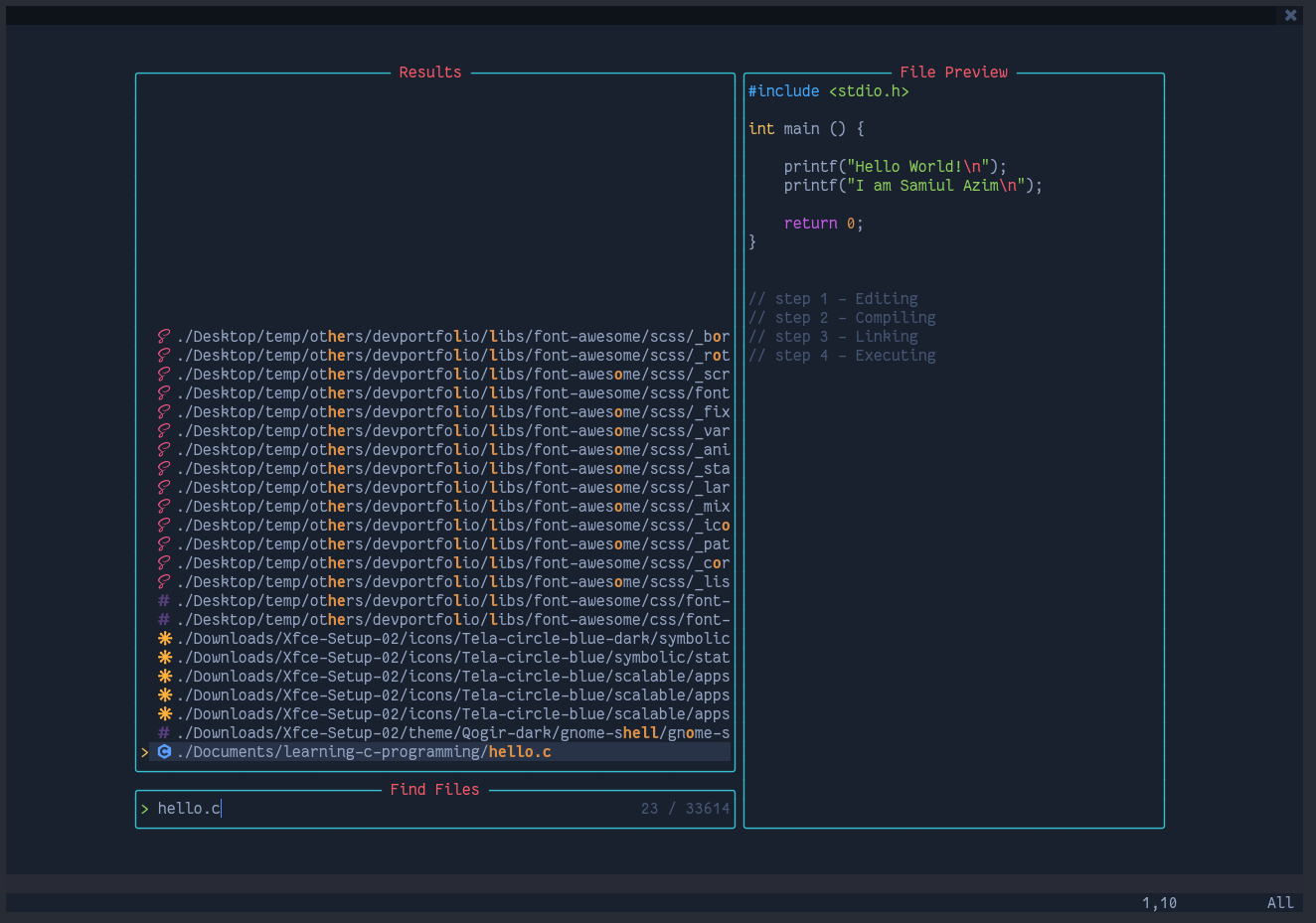Click comment 'step 2 – Compiling'
This screenshot has height=923, width=1316.
coord(842,318)
